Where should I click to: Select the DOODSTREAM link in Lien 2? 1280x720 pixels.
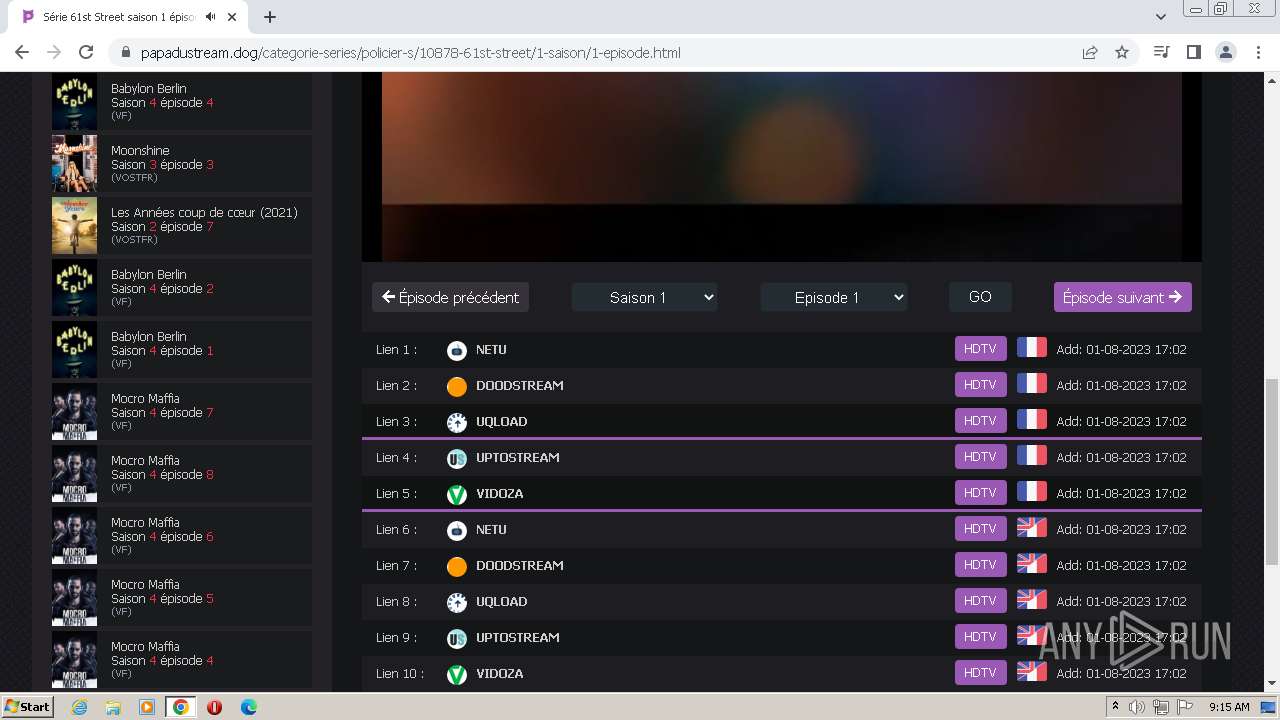pos(520,386)
